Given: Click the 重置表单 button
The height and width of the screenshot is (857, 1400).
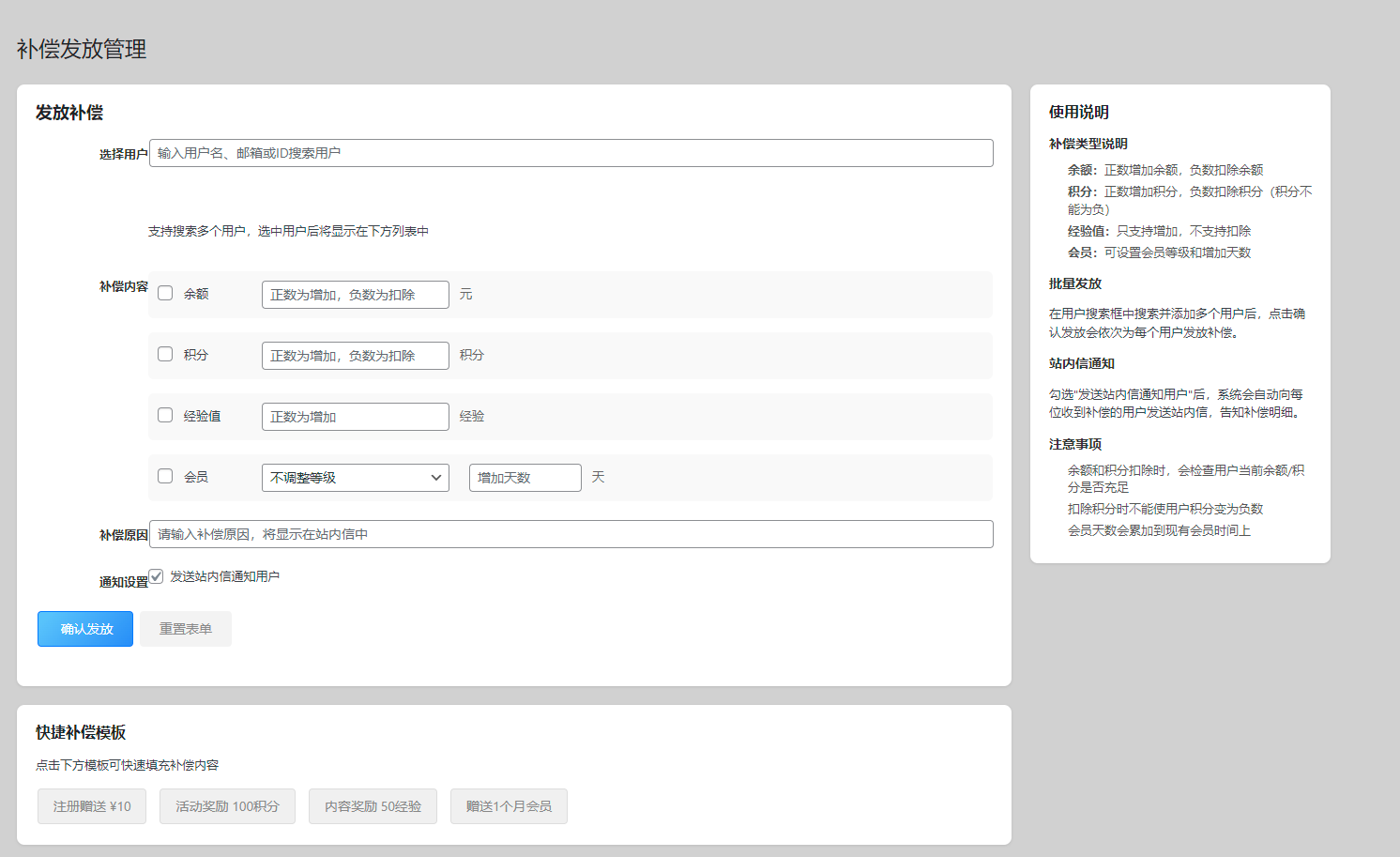Looking at the screenshot, I should pyautogui.click(x=186, y=629).
